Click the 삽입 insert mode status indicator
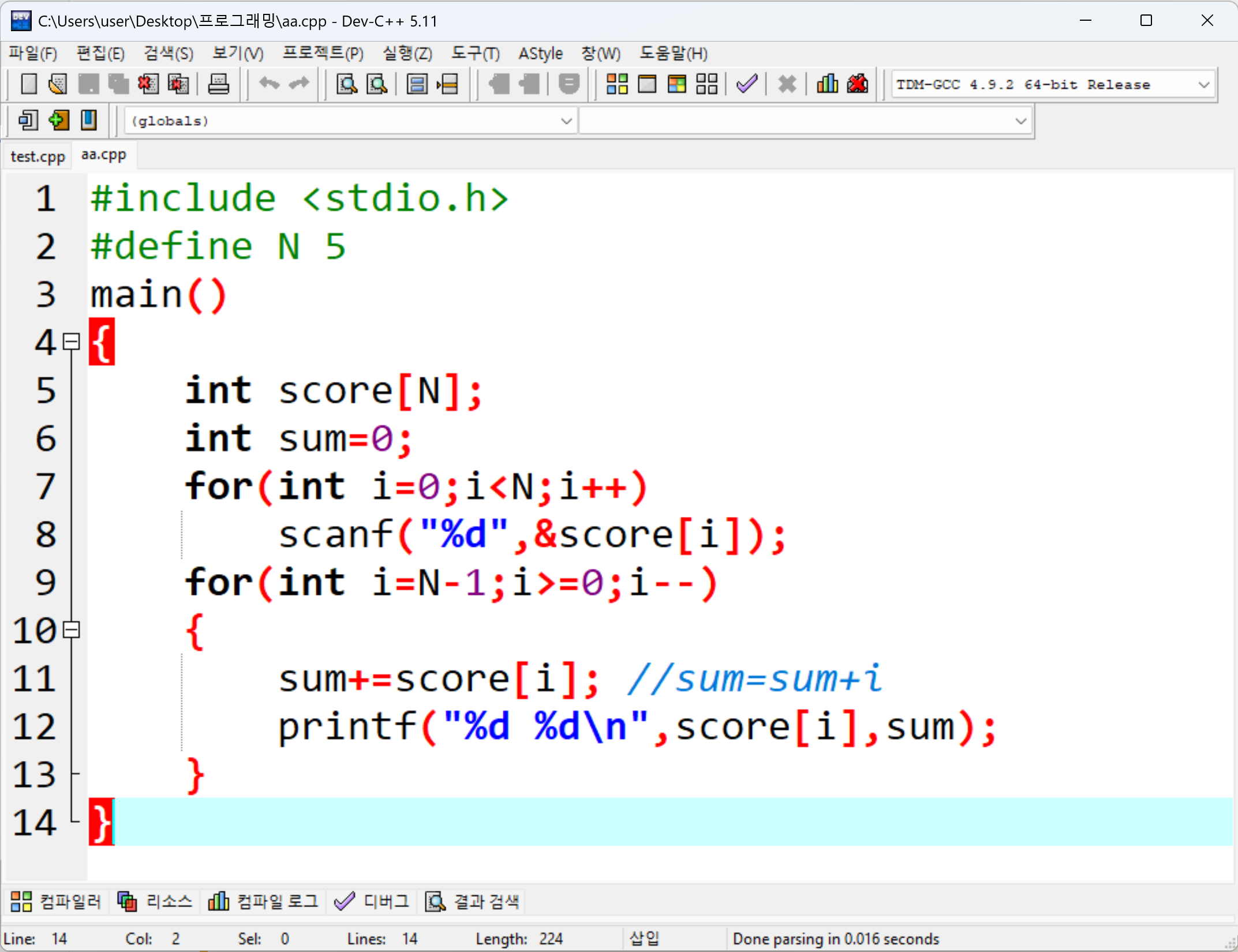Screen dimensions: 1238x952 tap(644, 938)
